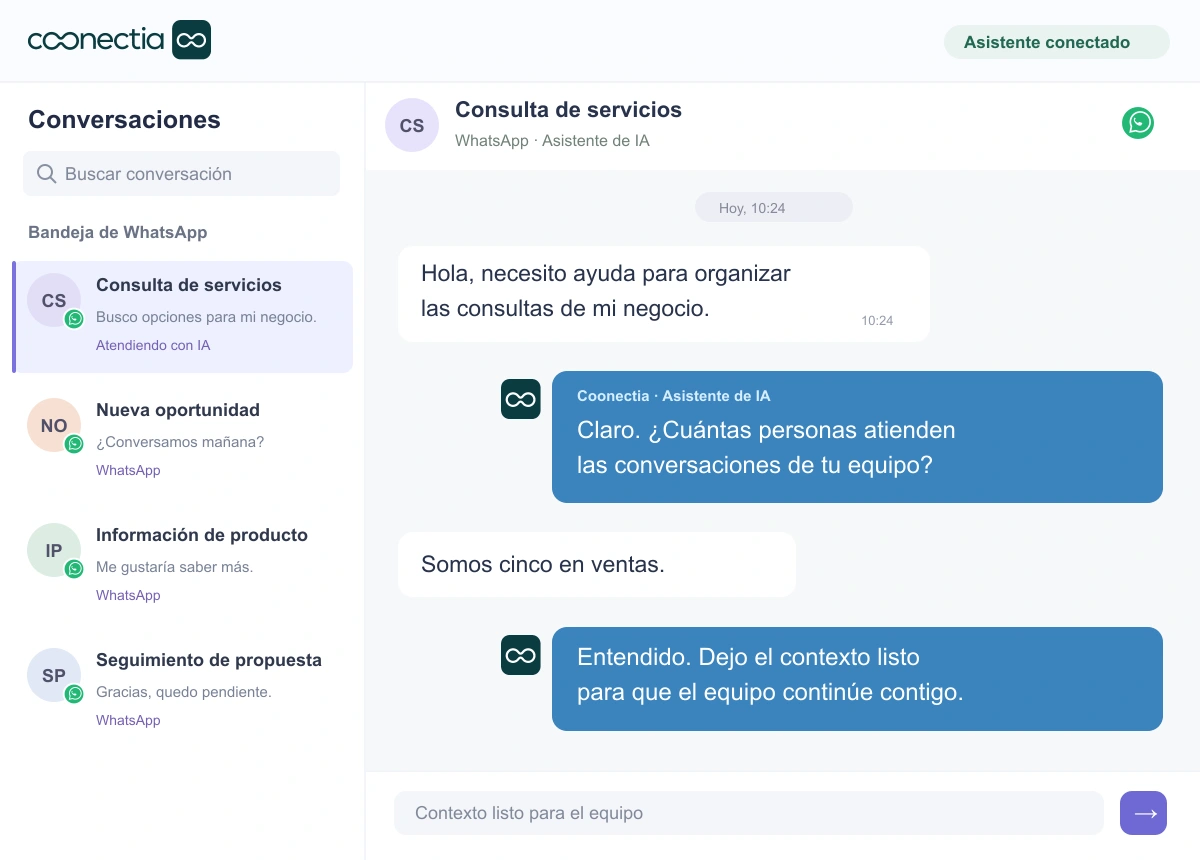
Task: Click WhatsApp label under Información de producto
Action: click(128, 595)
